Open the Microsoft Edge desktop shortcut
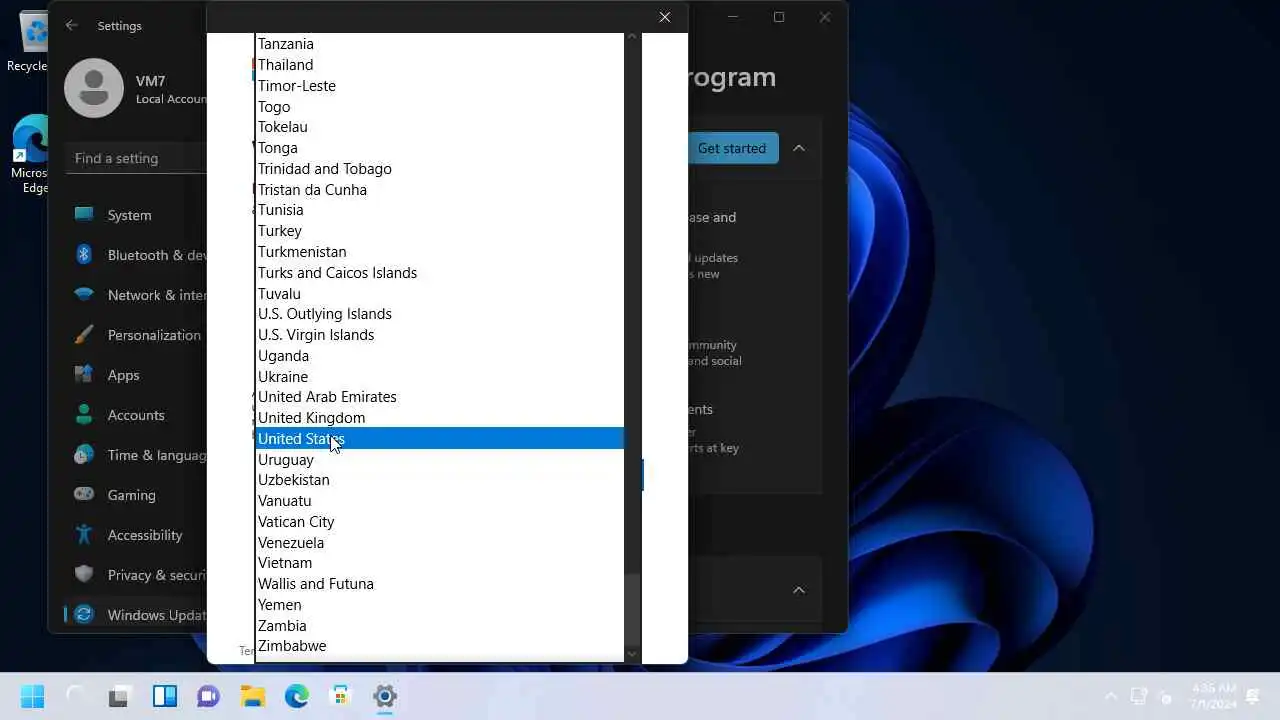This screenshot has width=1280, height=720. tap(32, 155)
